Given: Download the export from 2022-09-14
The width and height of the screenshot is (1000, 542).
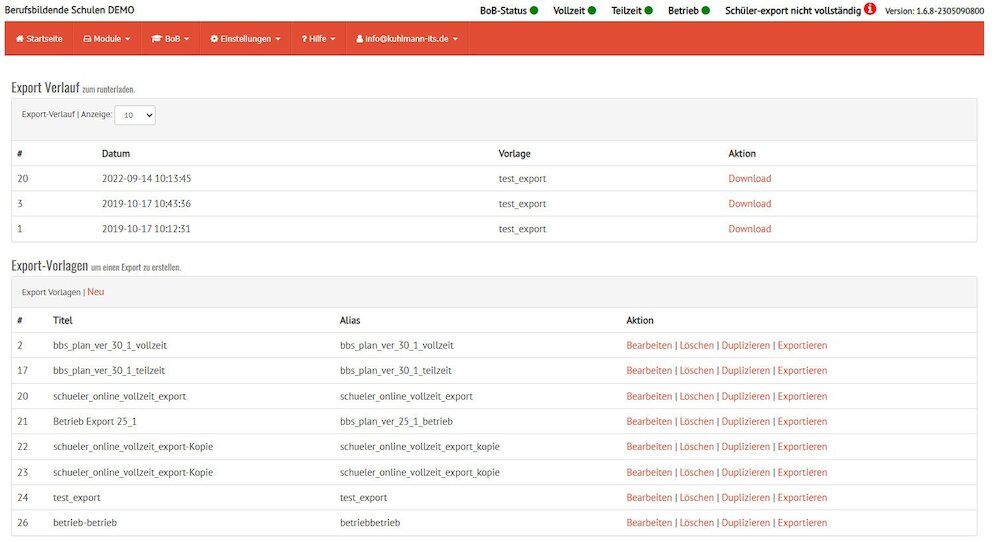Looking at the screenshot, I should pyautogui.click(x=749, y=179).
